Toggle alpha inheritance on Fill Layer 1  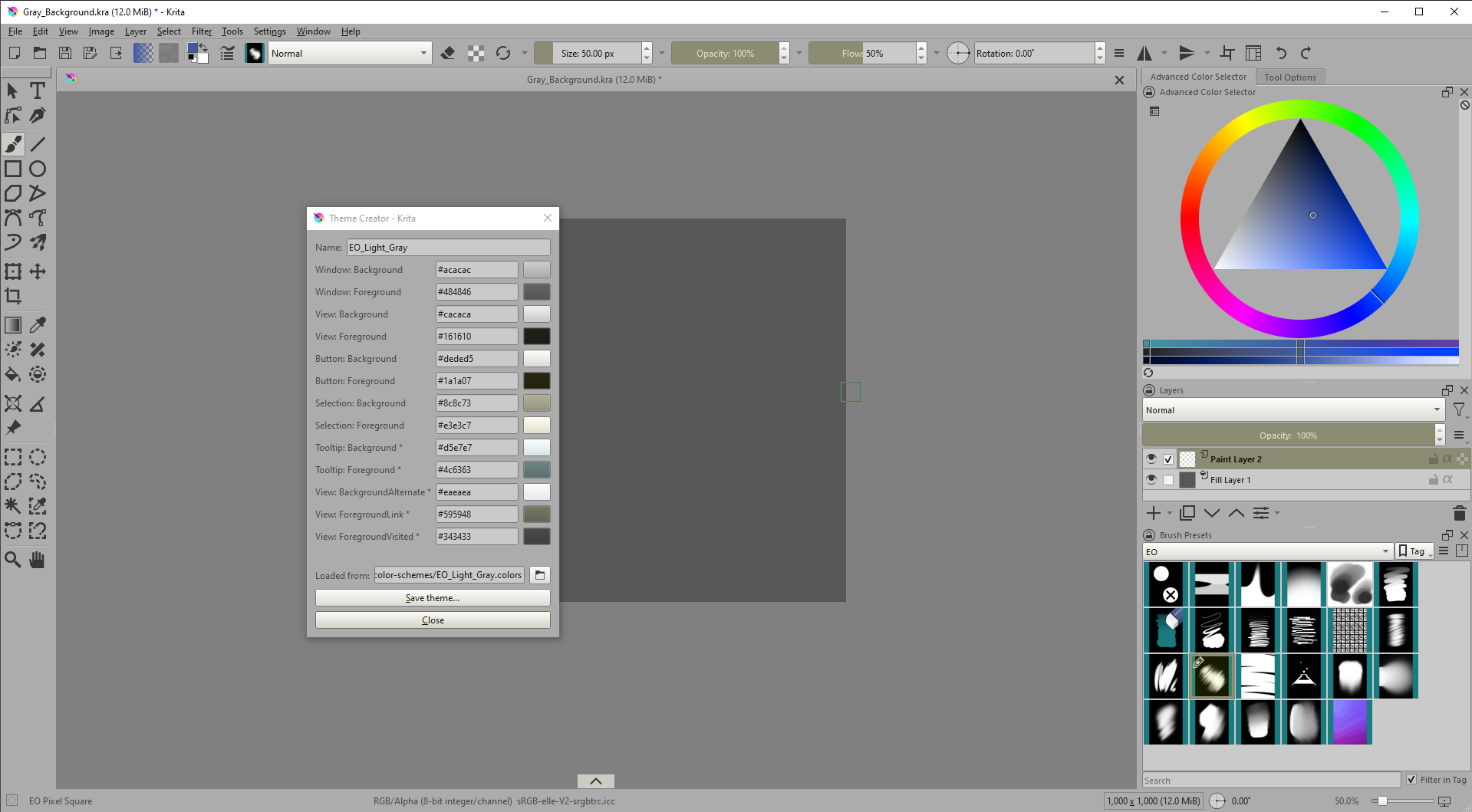click(1447, 479)
